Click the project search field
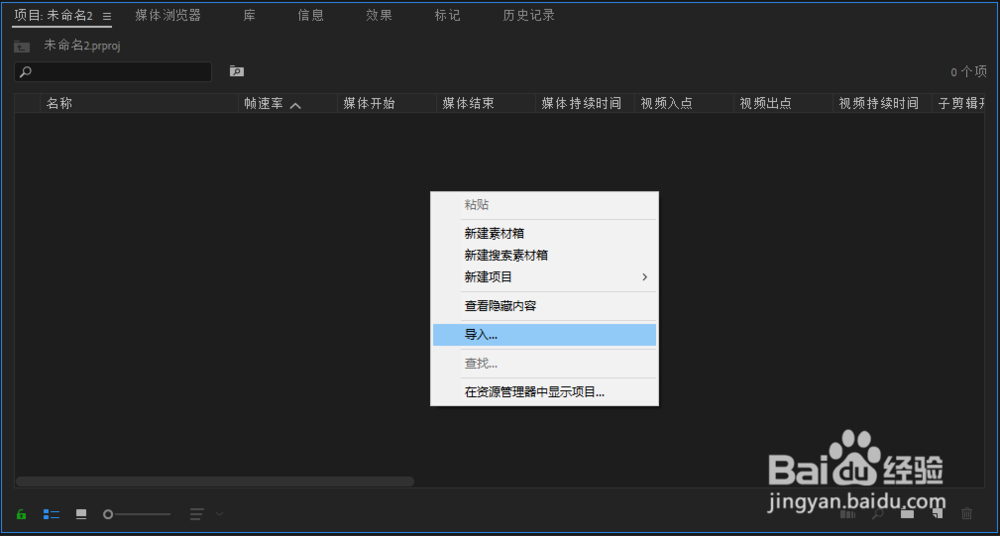This screenshot has width=1000, height=536. click(x=113, y=71)
